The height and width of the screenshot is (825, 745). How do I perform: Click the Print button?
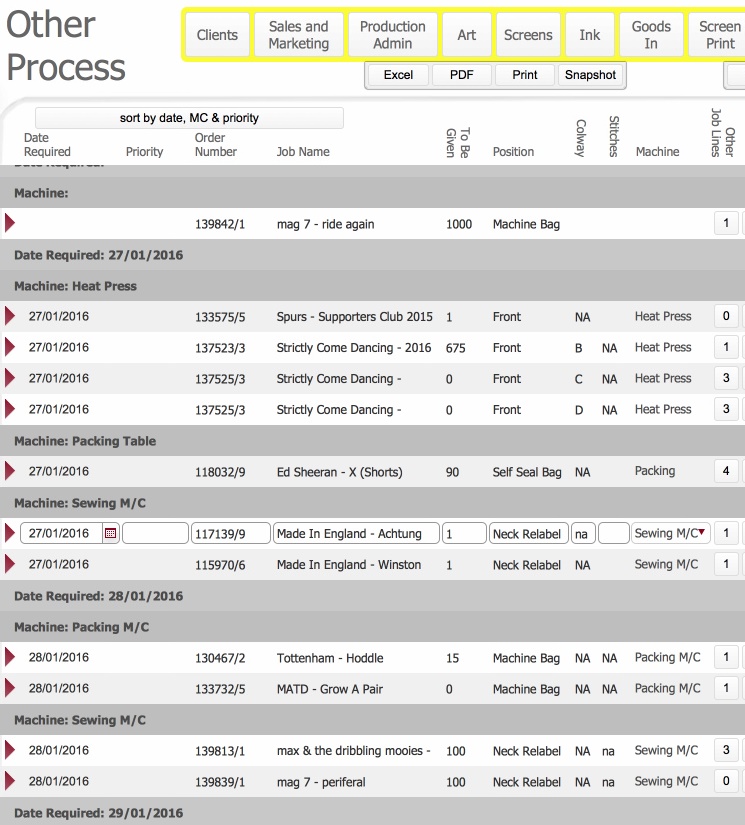(525, 75)
